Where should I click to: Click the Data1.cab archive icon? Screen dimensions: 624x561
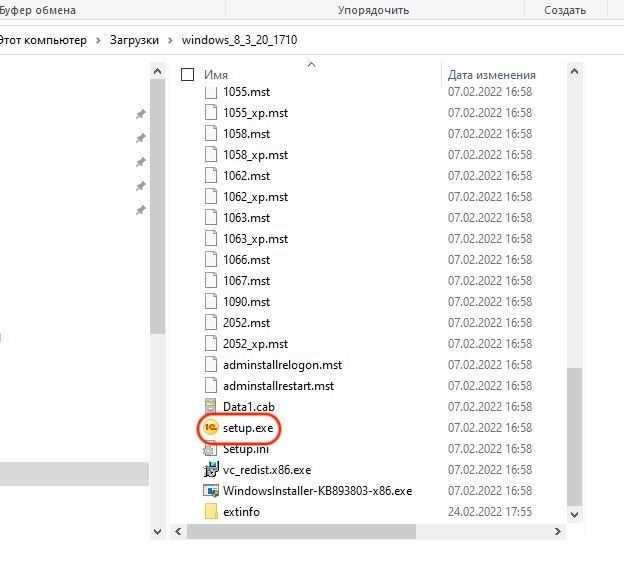coord(211,407)
